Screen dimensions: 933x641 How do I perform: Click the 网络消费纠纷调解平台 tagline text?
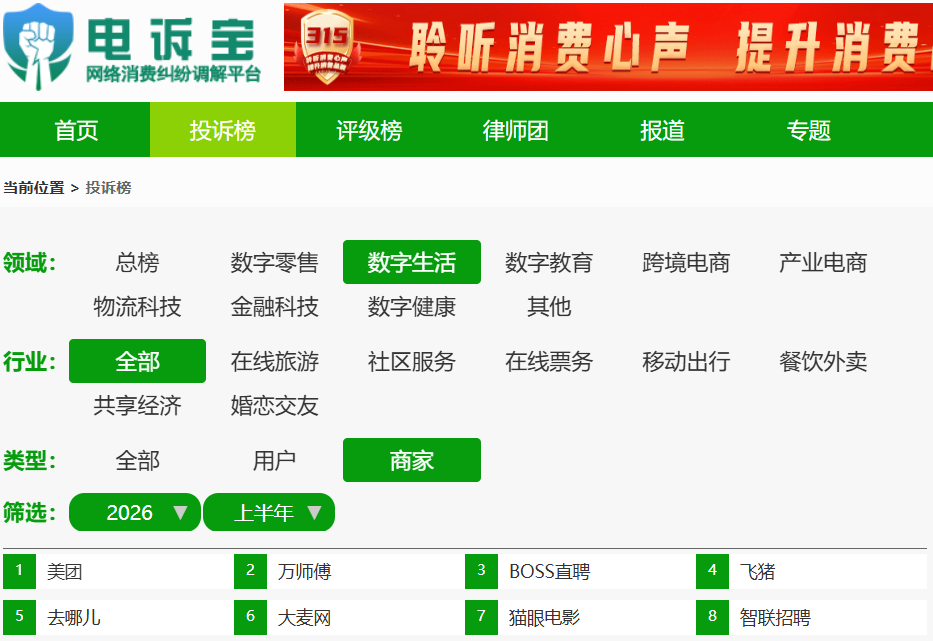pos(173,74)
